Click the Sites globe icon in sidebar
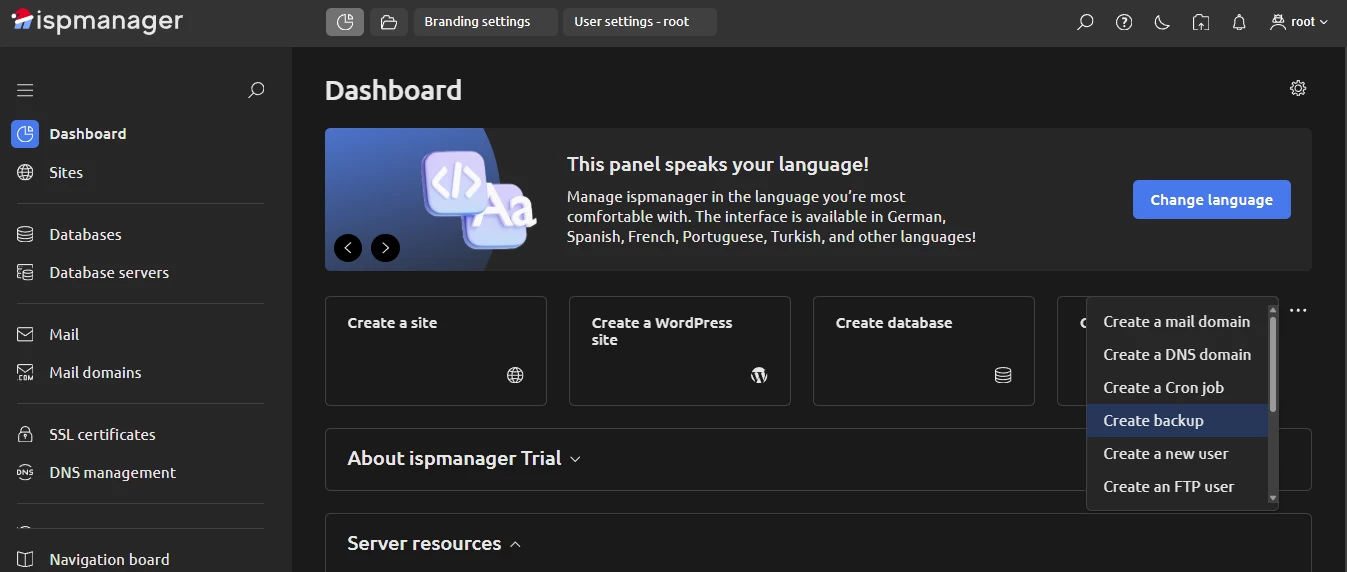The width and height of the screenshot is (1347, 572). [26, 173]
